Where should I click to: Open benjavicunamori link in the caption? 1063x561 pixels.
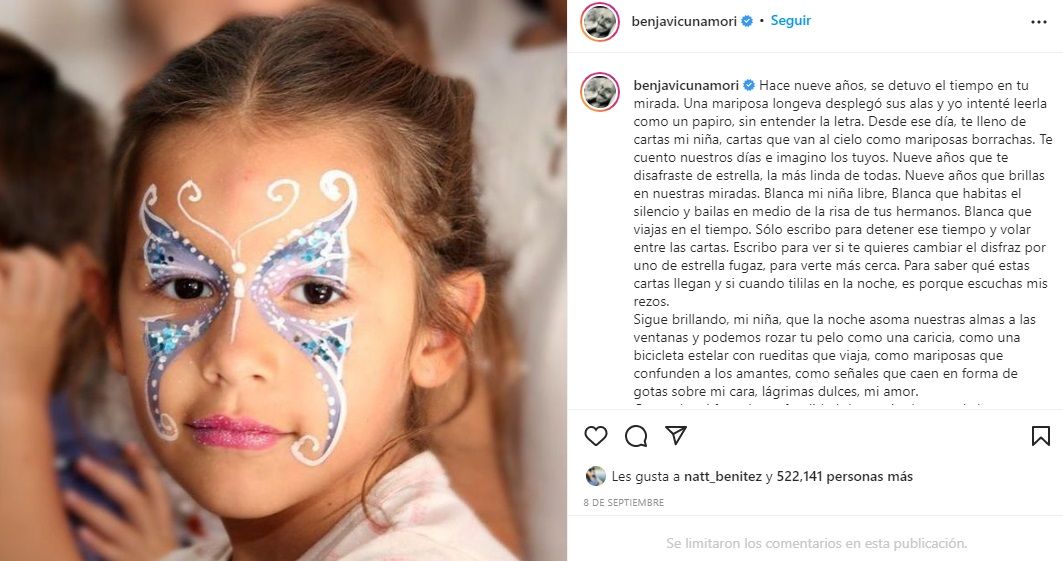[686, 85]
